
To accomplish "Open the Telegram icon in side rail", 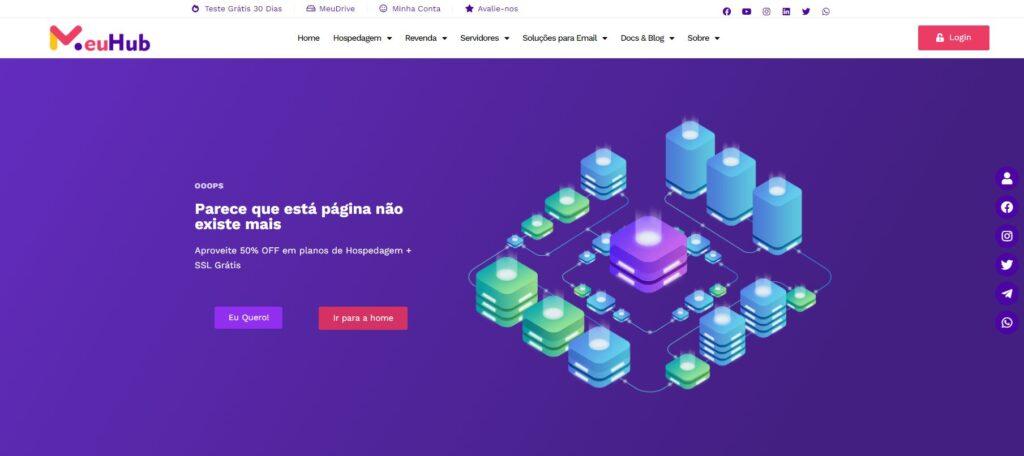I will tap(1007, 294).
